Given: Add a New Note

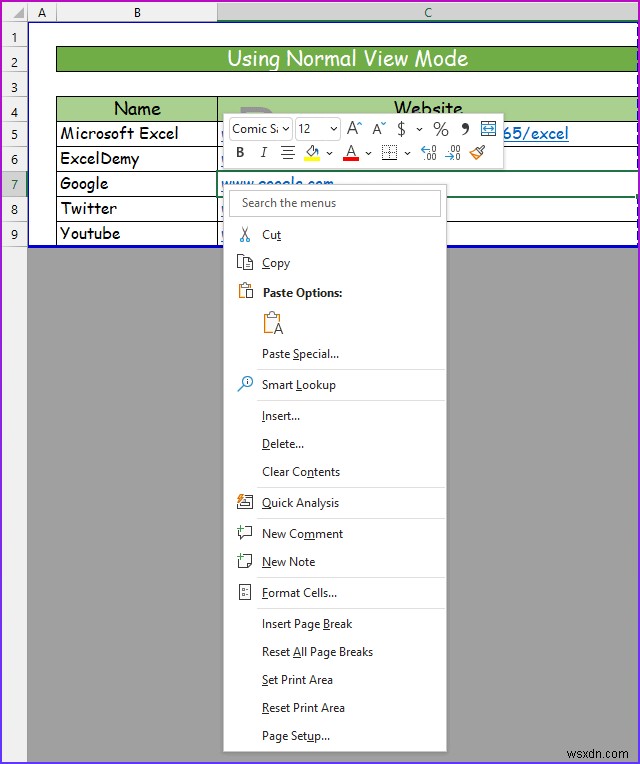Looking at the screenshot, I should point(335,562).
